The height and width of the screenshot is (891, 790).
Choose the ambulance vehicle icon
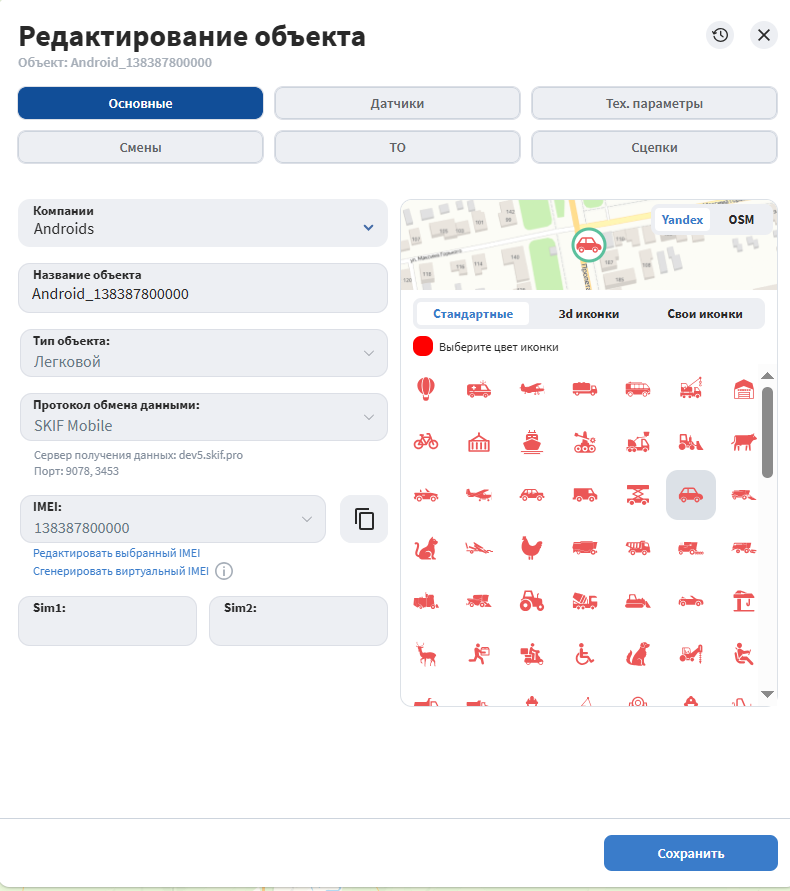click(x=479, y=389)
